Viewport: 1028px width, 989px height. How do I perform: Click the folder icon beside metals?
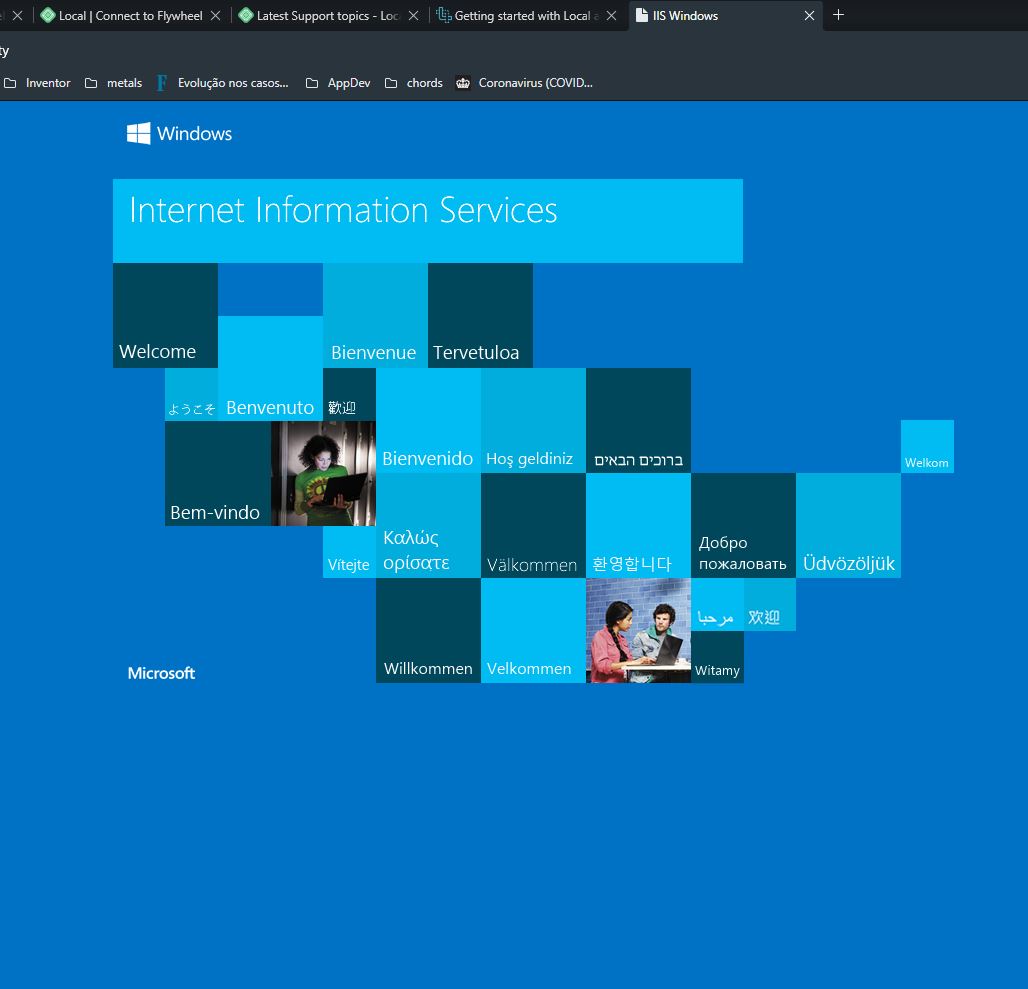91,83
